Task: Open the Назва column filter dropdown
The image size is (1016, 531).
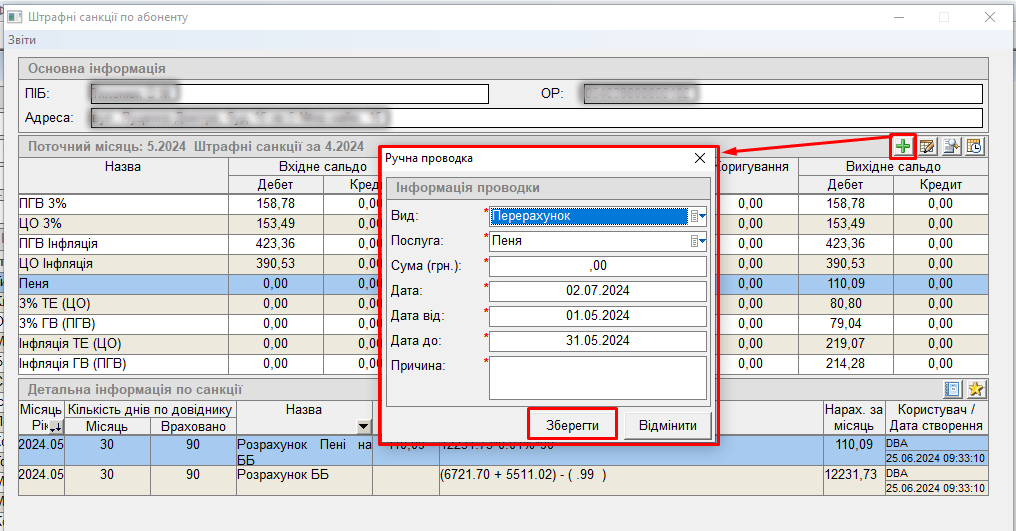Action: coord(363,427)
